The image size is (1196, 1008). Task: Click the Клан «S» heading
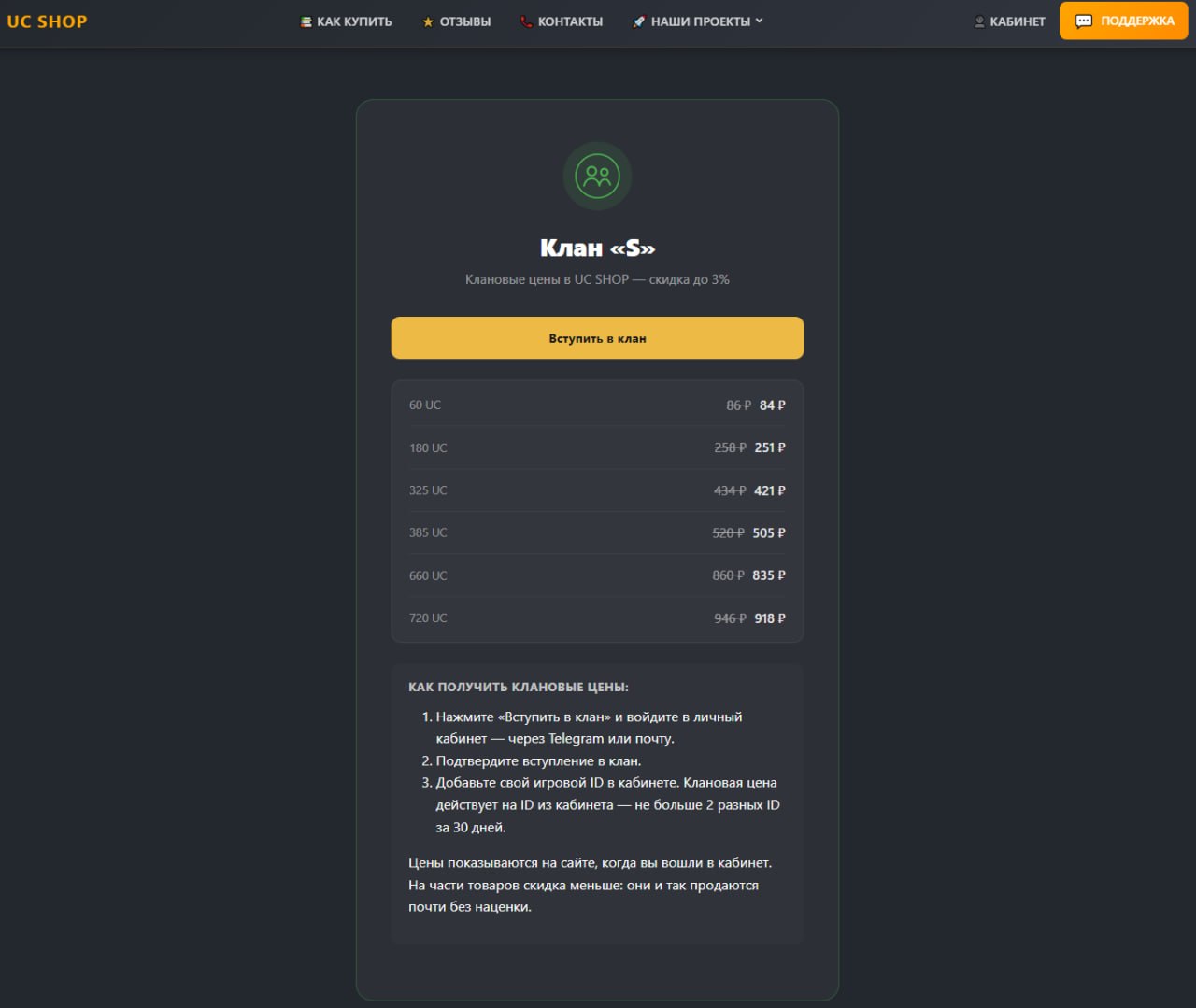[x=598, y=248]
